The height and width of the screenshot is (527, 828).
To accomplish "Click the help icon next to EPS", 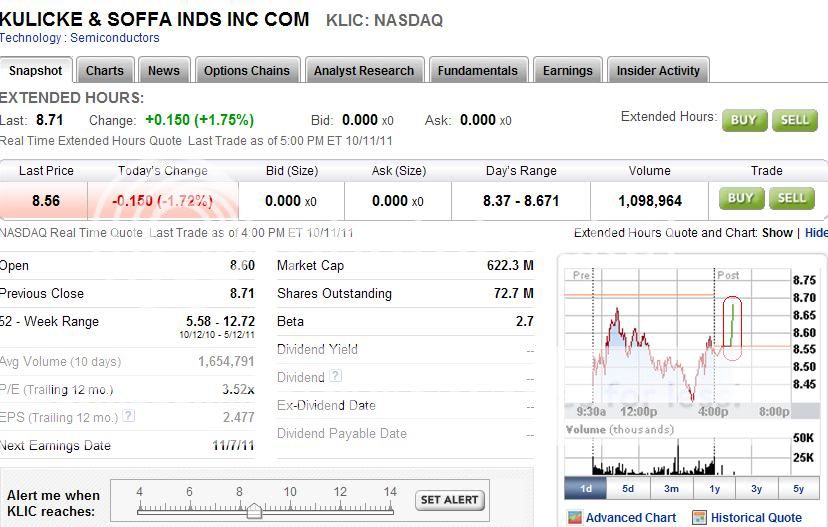I will click(x=129, y=417).
